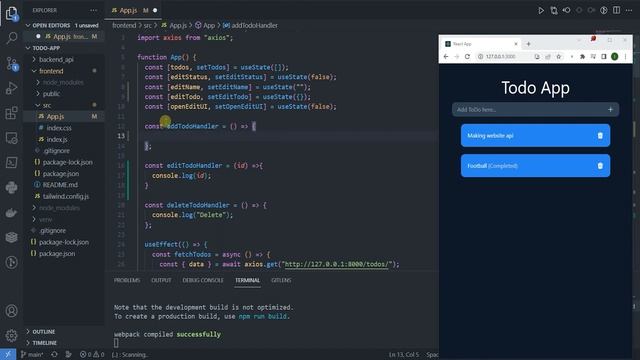
Task: Open browser extensions puzzle icon
Action: point(582,57)
